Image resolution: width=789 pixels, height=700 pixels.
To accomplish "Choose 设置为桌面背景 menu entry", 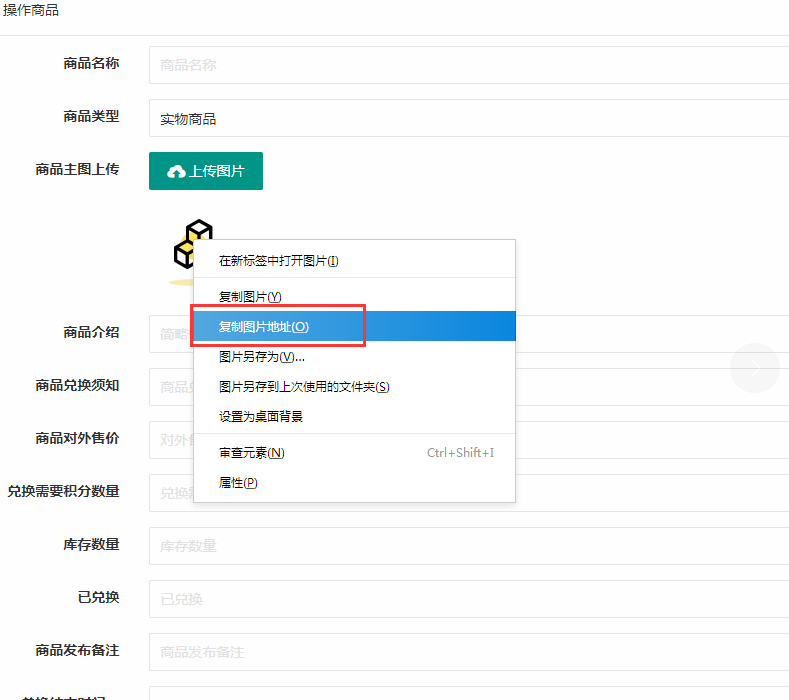I will pos(354,416).
